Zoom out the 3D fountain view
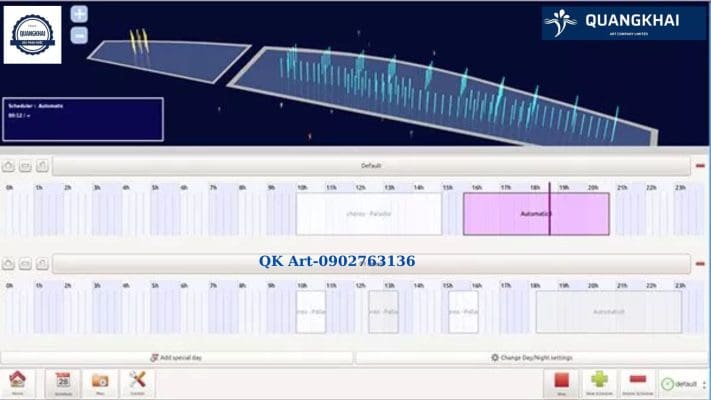 pos(79,35)
